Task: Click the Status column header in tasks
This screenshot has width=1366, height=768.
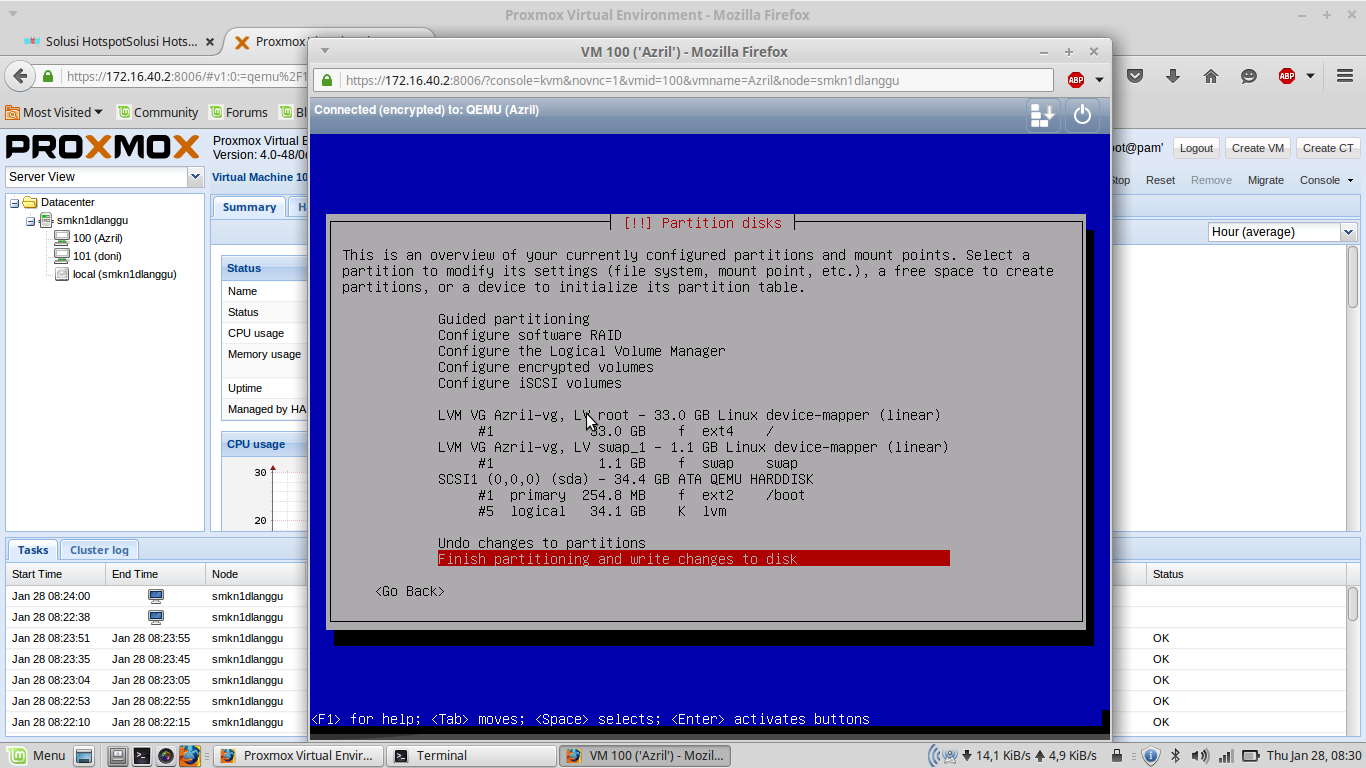Action: pos(1246,574)
